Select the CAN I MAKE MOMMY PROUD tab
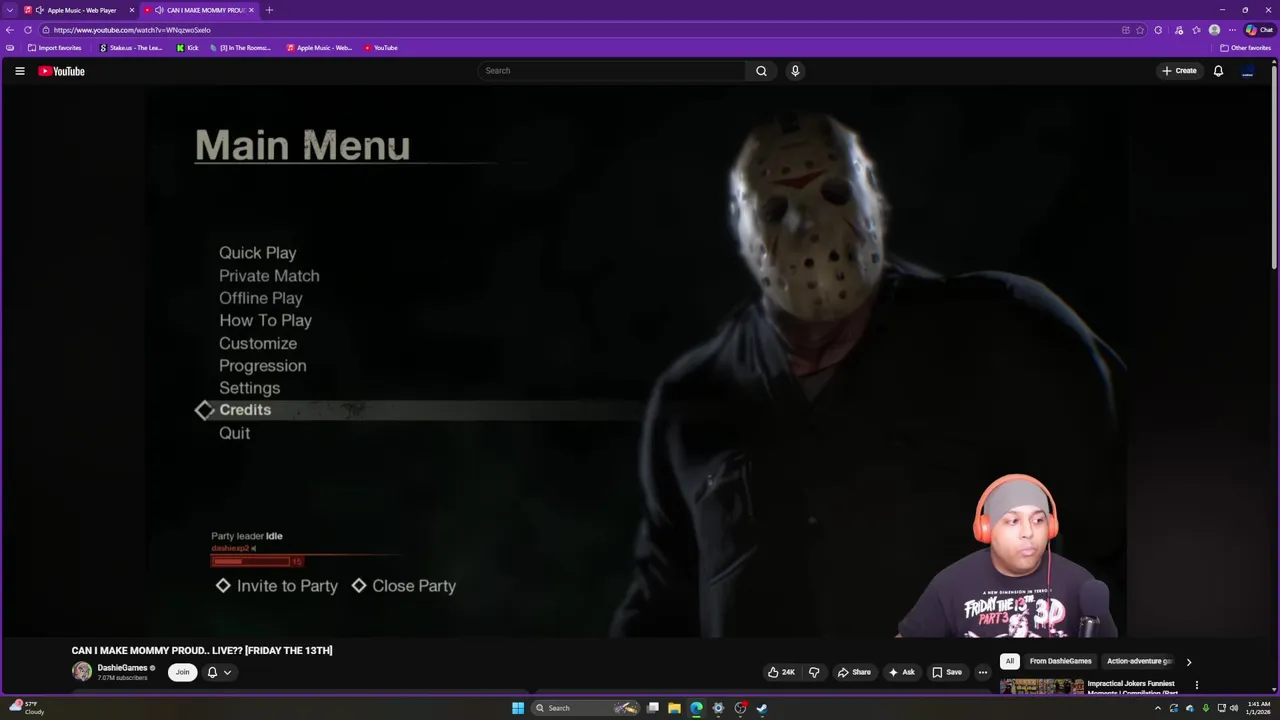Screen dimensions: 1280x720 200,10
